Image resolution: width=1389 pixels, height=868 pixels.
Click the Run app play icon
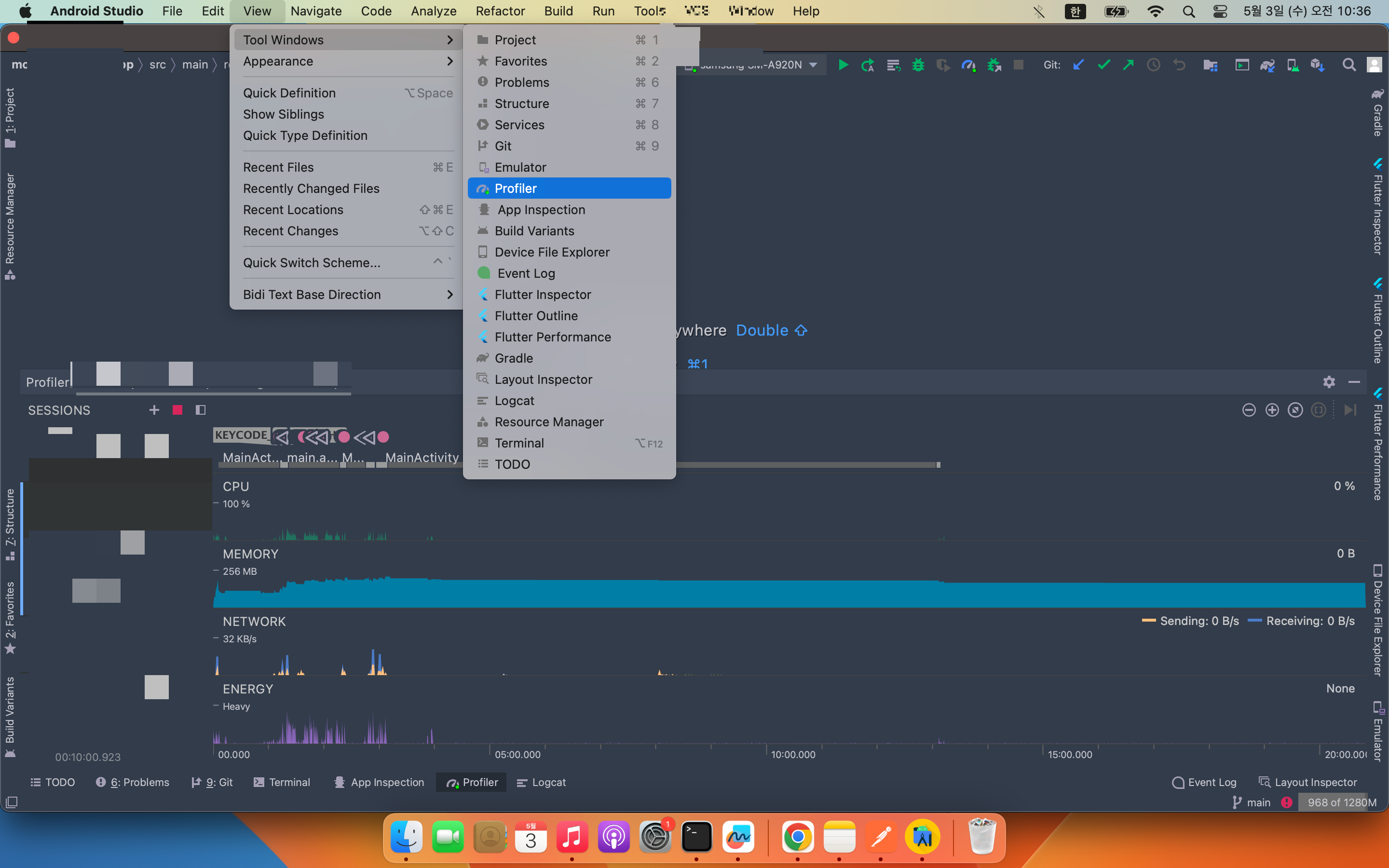[843, 65]
